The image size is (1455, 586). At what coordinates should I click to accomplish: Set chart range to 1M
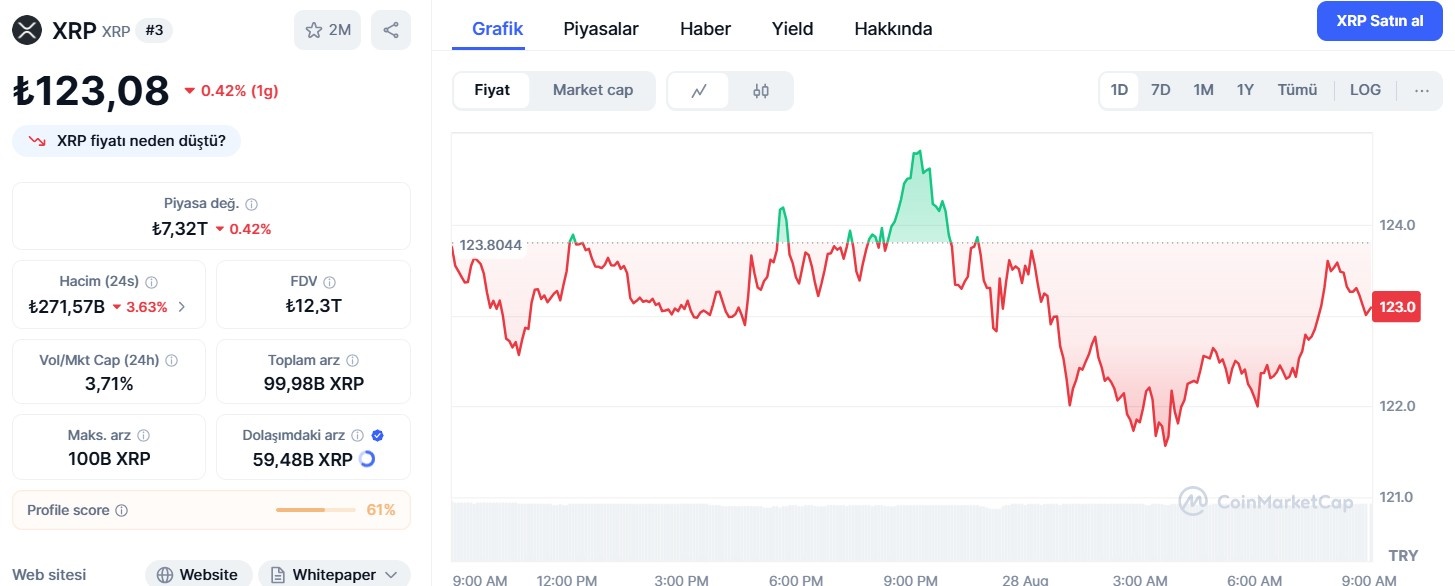click(x=1203, y=90)
